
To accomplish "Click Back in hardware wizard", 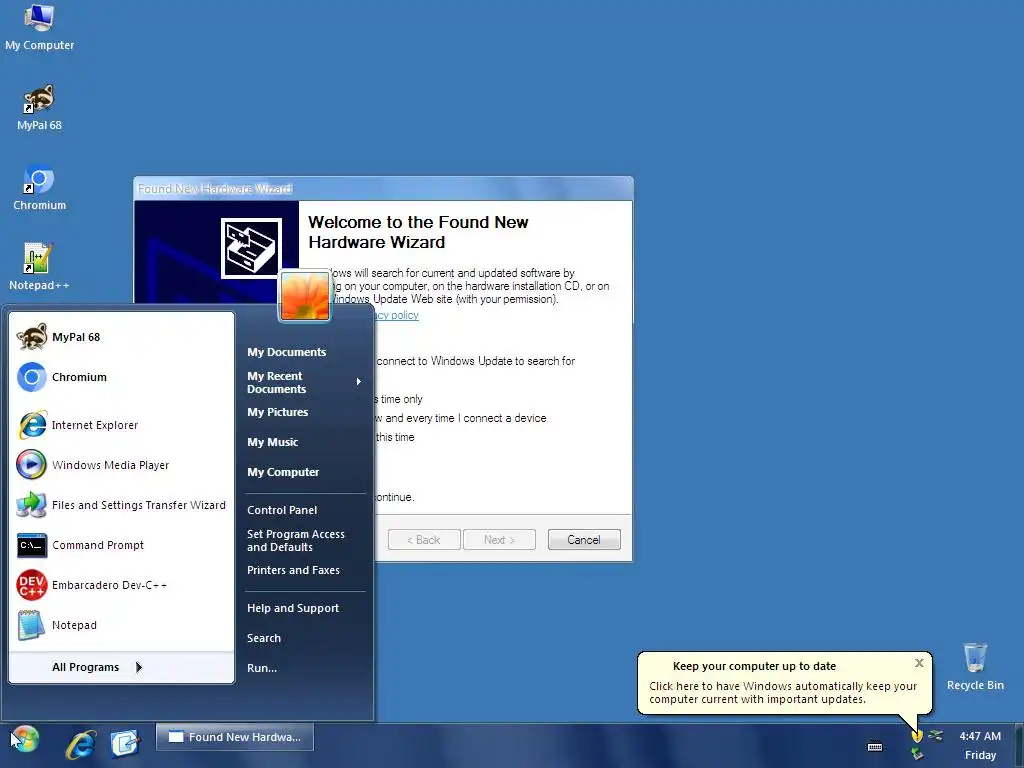I will coord(424,539).
